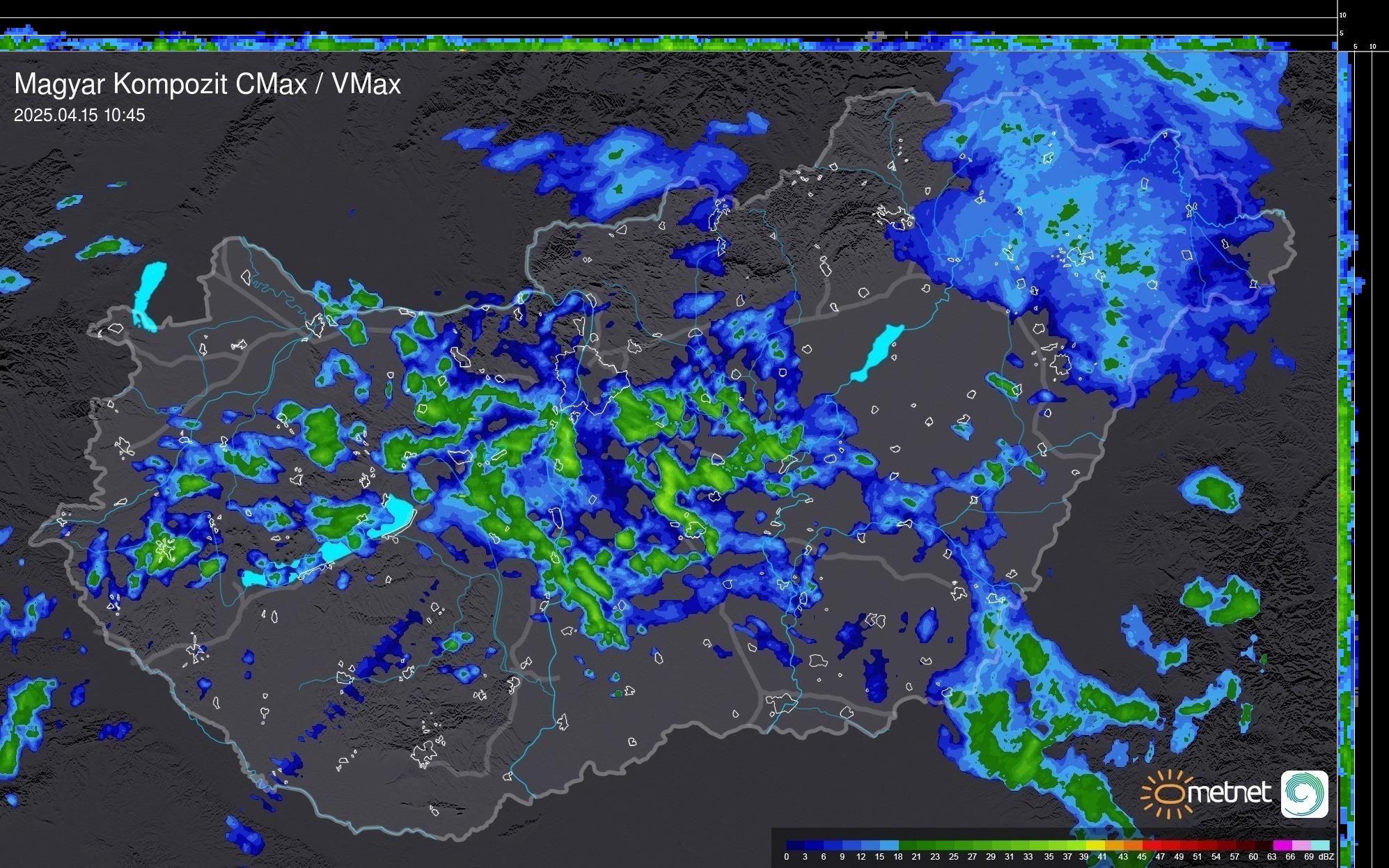
Task: Click the cyan Lake Tisza shape
Action: [x=877, y=352]
